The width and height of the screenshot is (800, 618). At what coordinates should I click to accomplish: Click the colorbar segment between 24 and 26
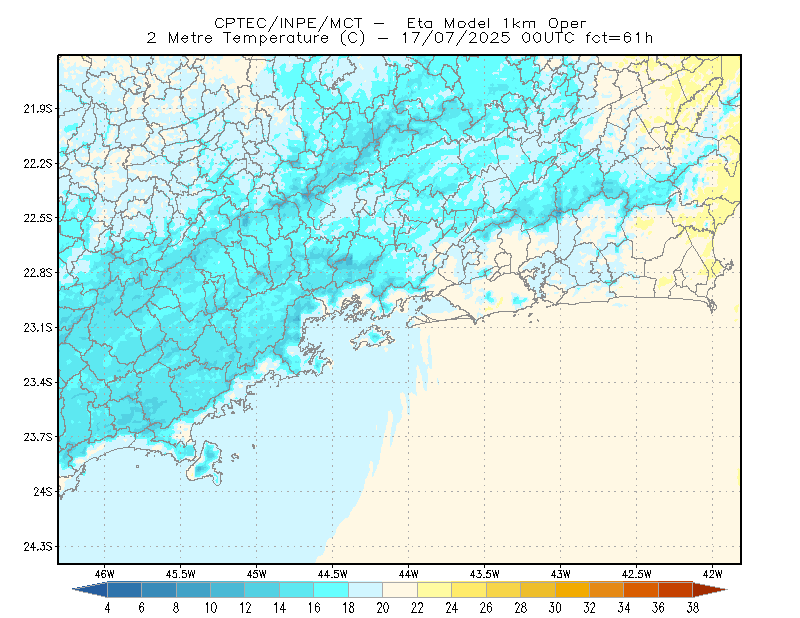coord(469,590)
